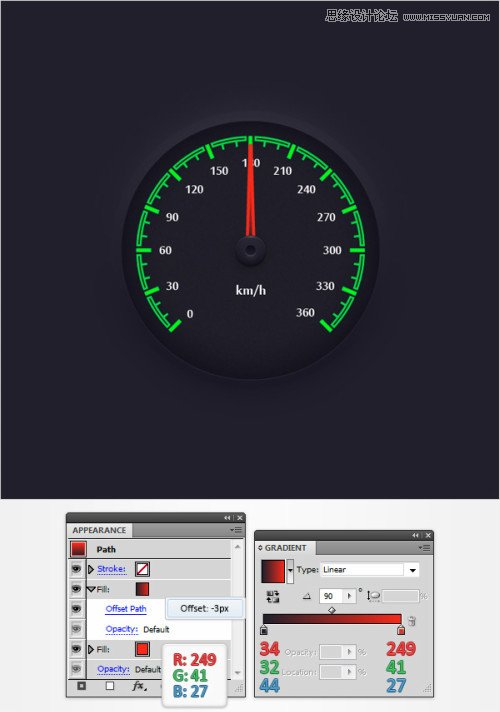The image size is (500, 712).
Task: Select the left dark gradient stop
Action: coord(264,630)
